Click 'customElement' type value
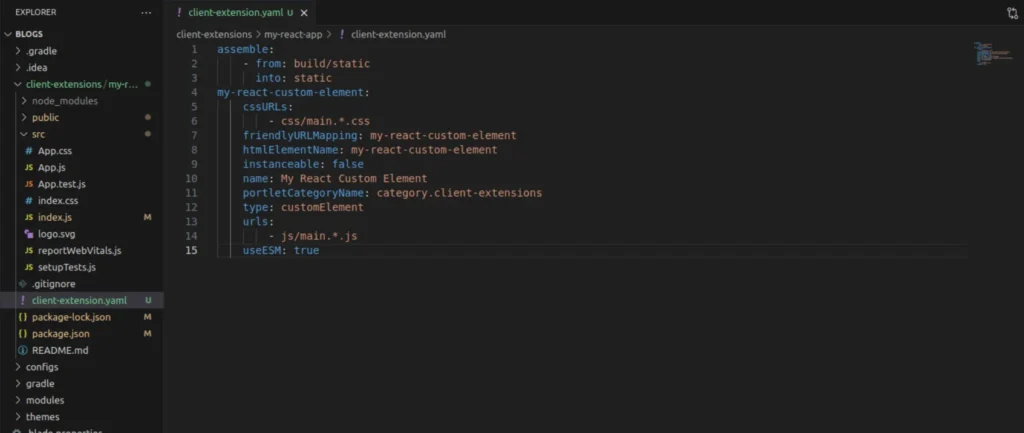1024x433 pixels. coord(322,208)
